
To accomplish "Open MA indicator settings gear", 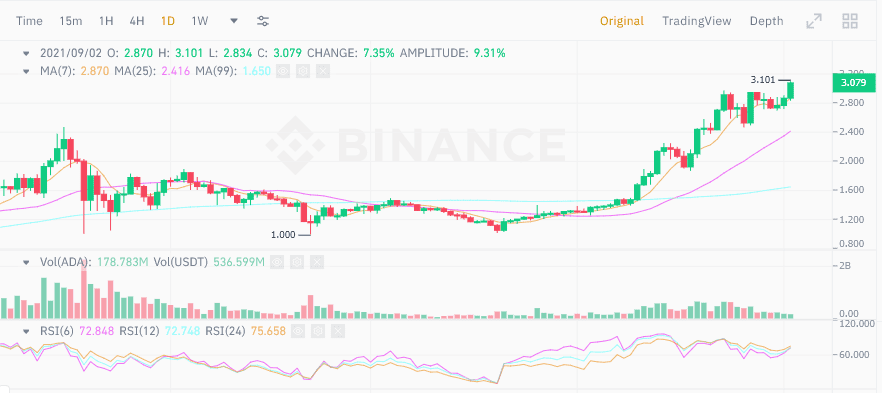I will [x=302, y=71].
